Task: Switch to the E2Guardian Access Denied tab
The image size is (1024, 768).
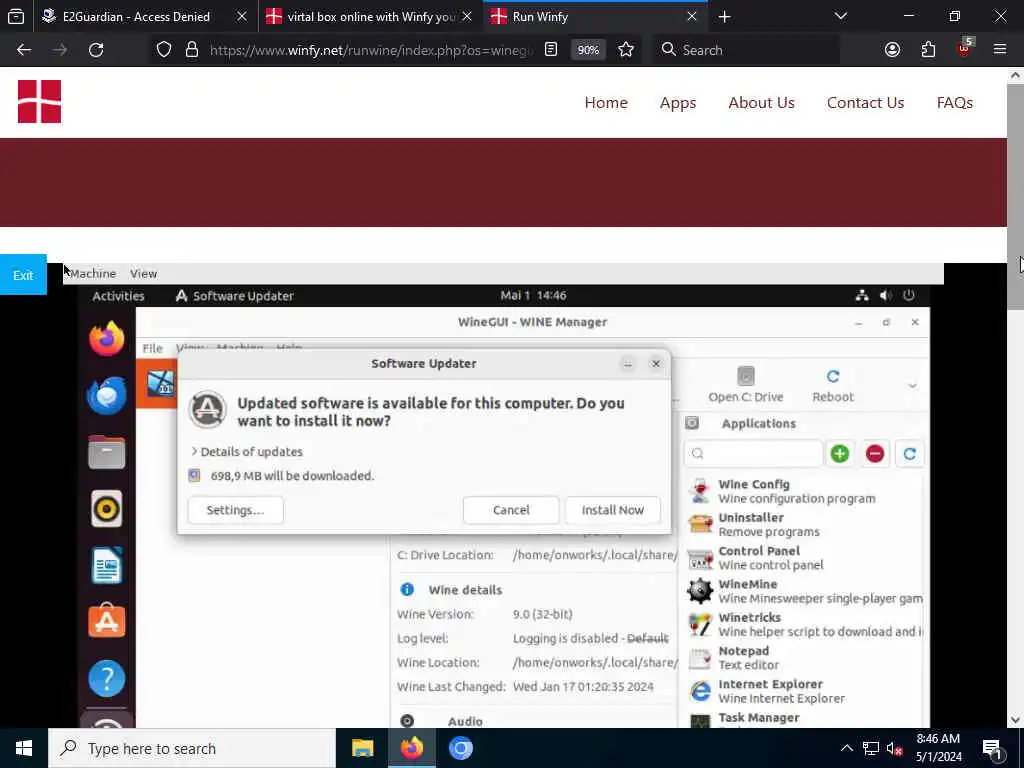Action: [135, 16]
